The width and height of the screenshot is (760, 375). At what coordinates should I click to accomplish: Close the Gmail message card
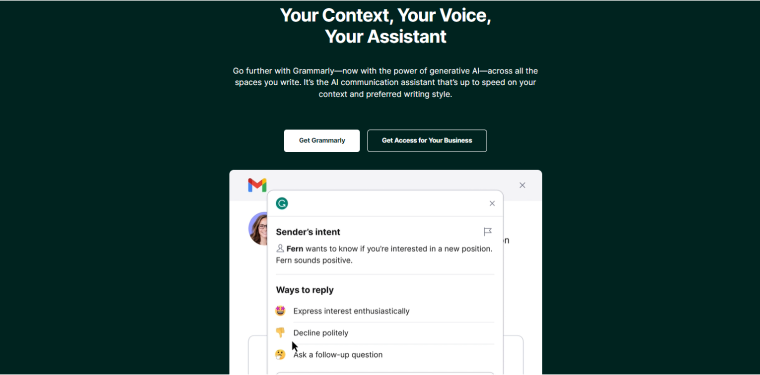(x=522, y=185)
